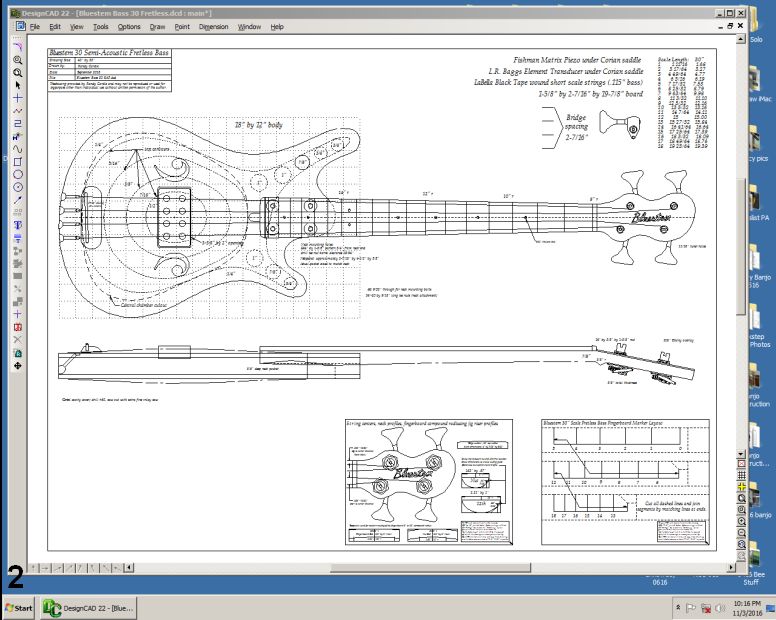Select the parallel lines tool

(17, 124)
